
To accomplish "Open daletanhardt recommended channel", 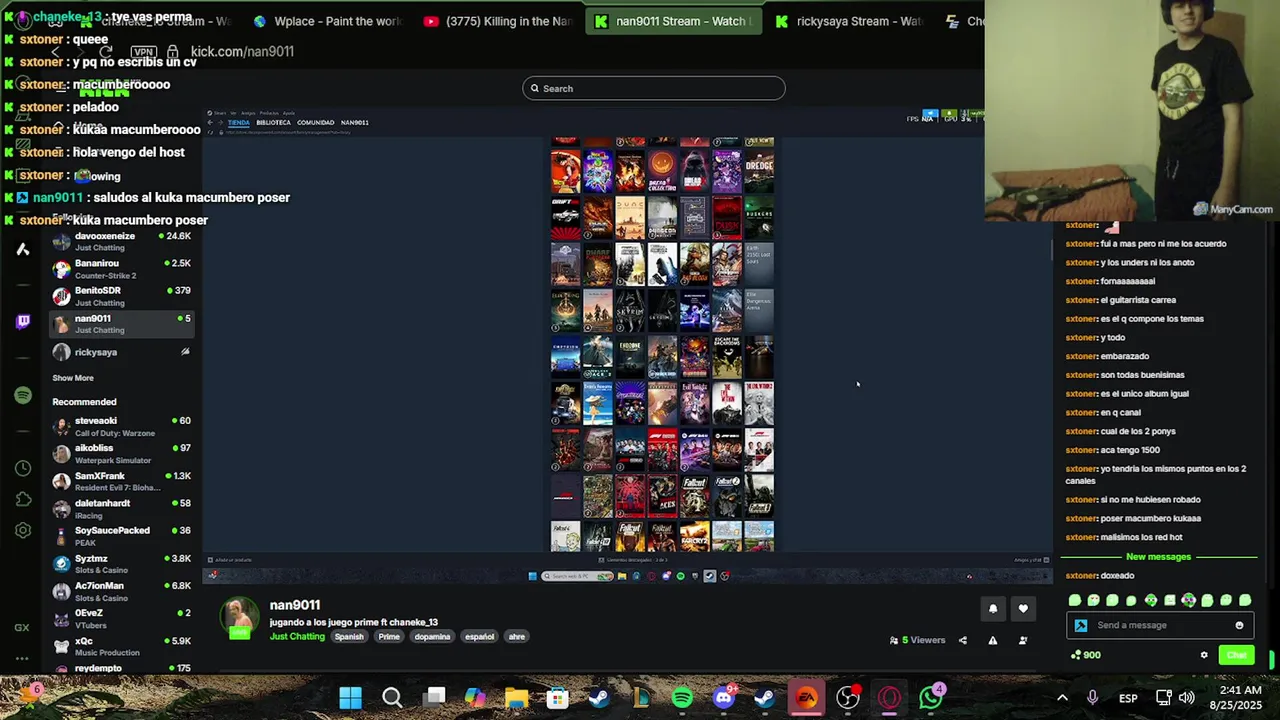I will point(120,509).
